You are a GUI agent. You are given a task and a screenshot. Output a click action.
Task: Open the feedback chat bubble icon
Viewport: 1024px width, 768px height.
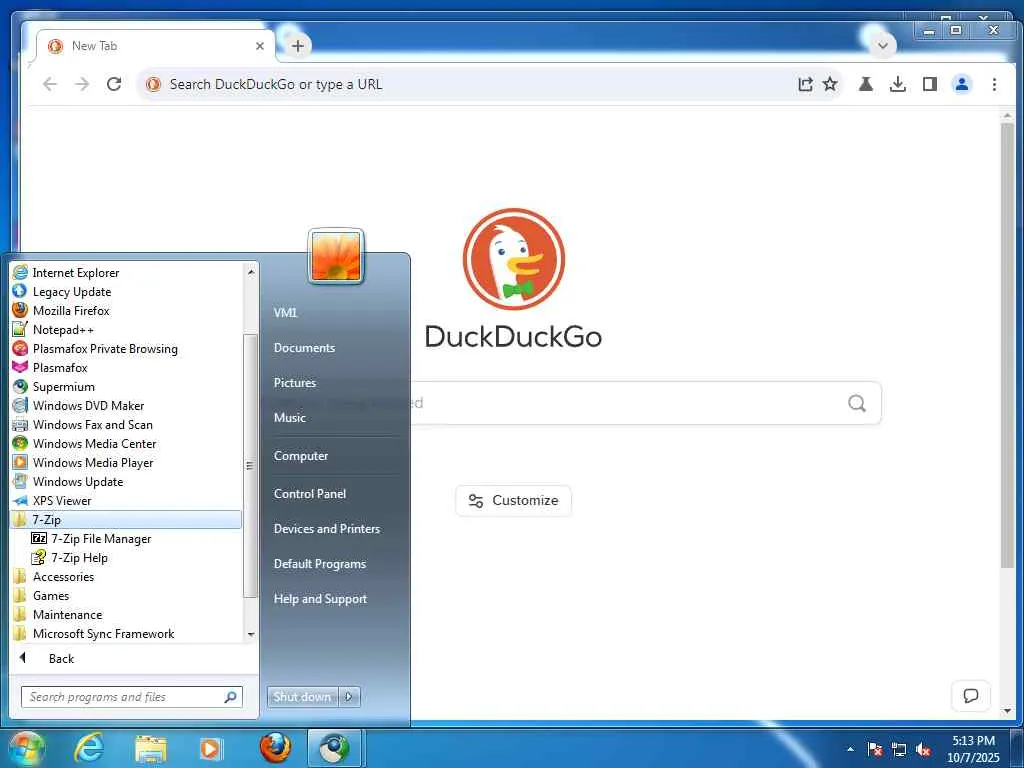(971, 696)
